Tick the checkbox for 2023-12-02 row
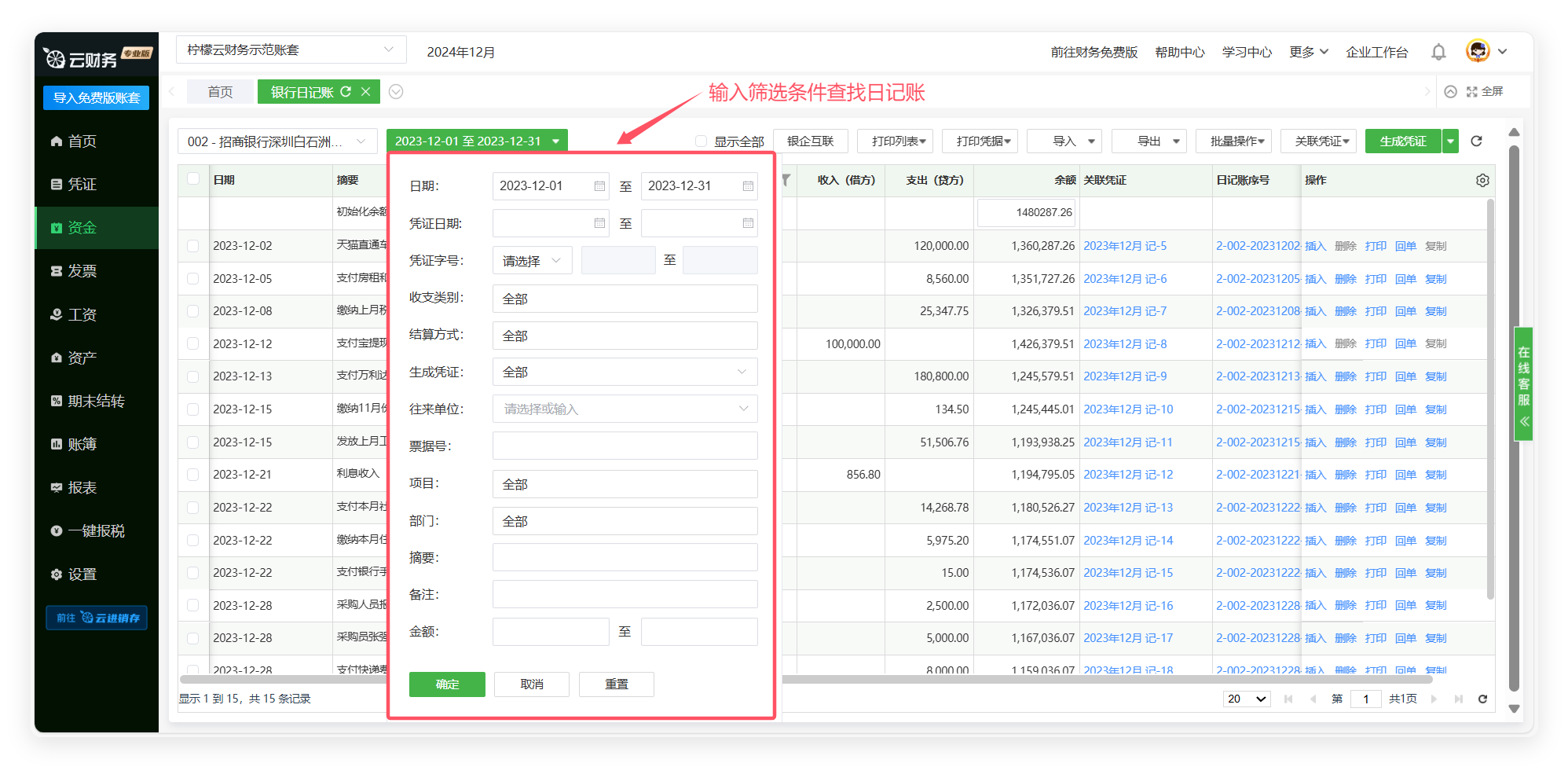This screenshot has width=1568, height=767. click(193, 246)
